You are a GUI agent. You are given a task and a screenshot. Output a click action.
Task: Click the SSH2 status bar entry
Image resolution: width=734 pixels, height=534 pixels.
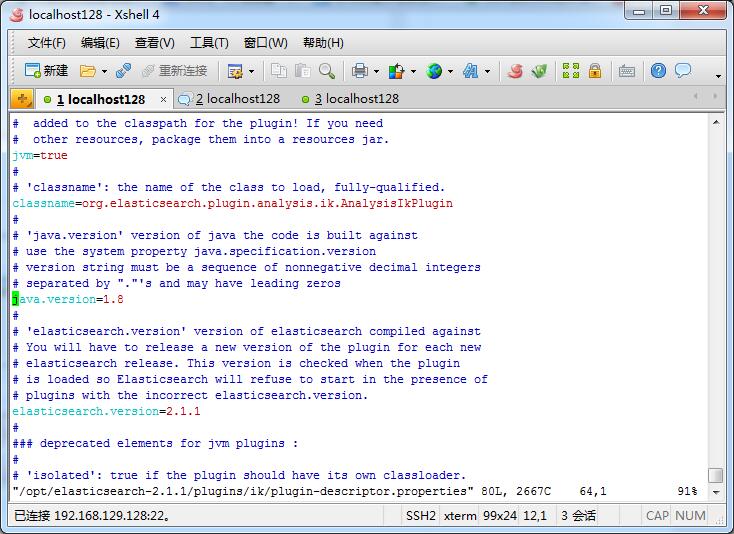point(420,515)
